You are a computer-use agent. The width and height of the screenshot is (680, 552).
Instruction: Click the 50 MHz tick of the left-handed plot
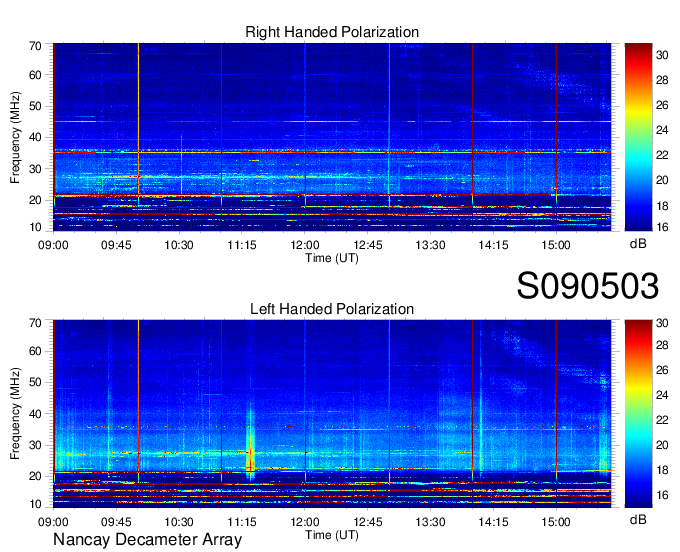click(x=35, y=382)
